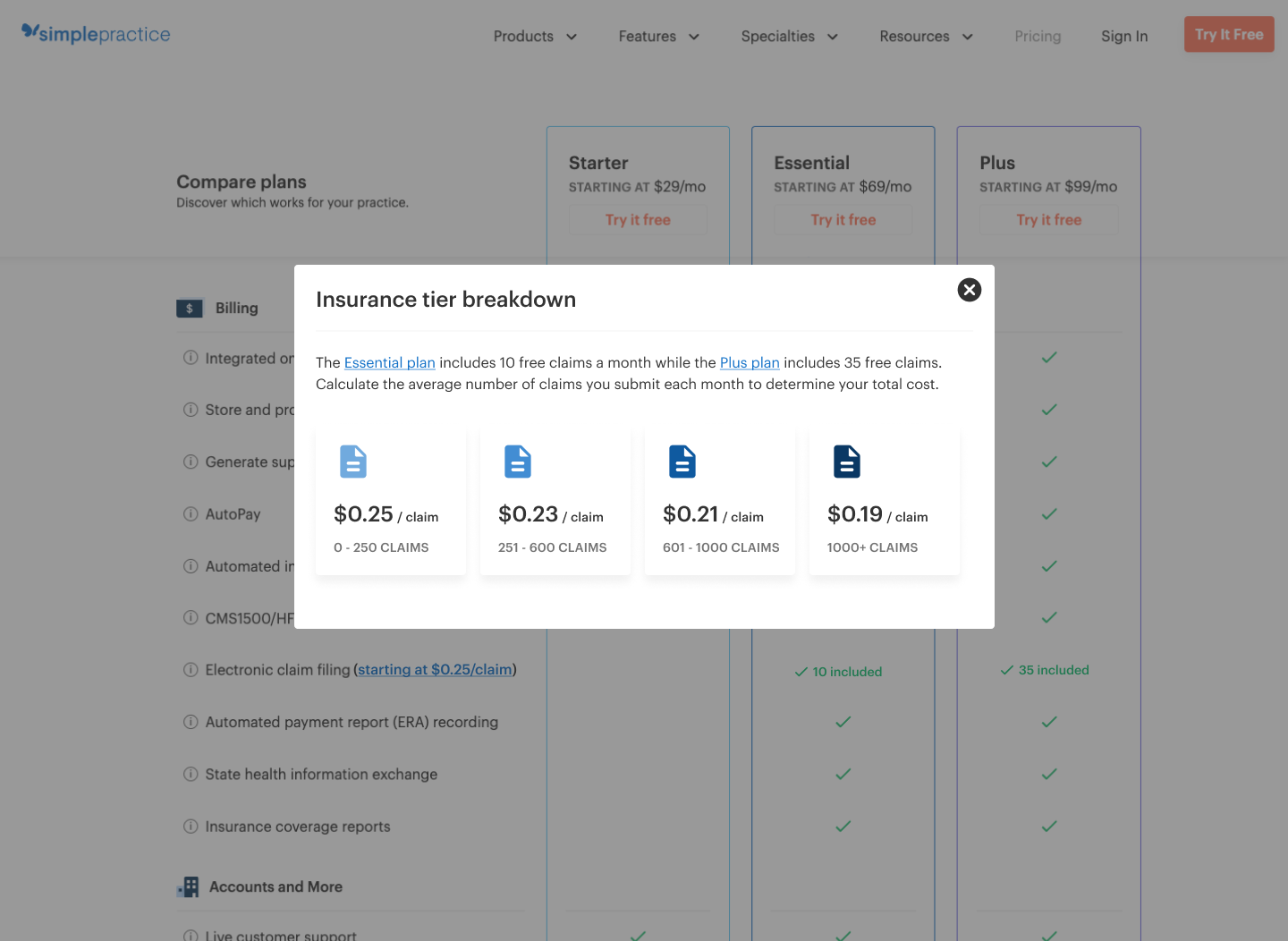This screenshot has width=1288, height=941.
Task: Click info icon beside Automated payment report
Action: 191,722
